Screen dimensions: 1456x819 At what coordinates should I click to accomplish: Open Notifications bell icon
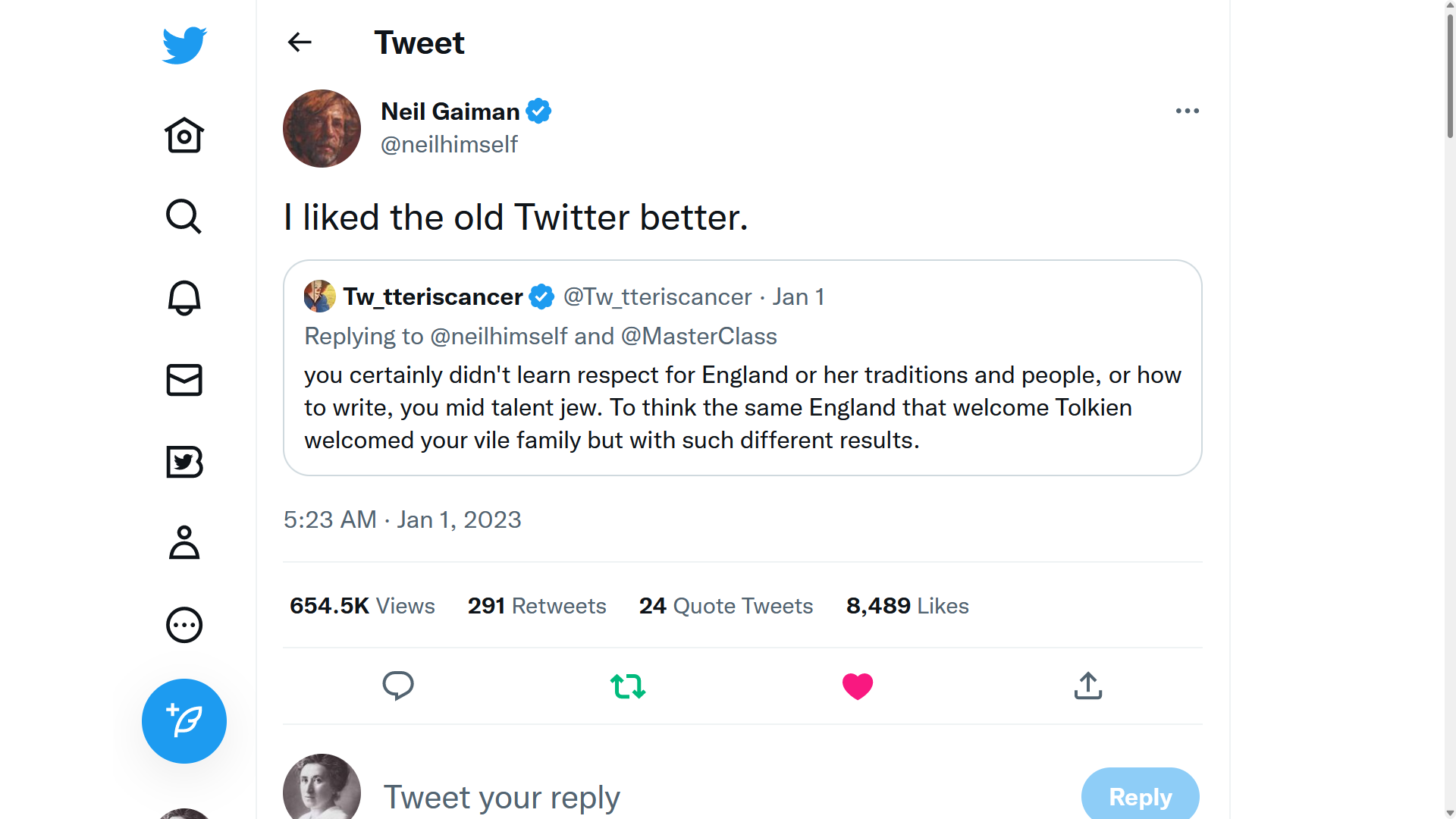pyautogui.click(x=184, y=298)
